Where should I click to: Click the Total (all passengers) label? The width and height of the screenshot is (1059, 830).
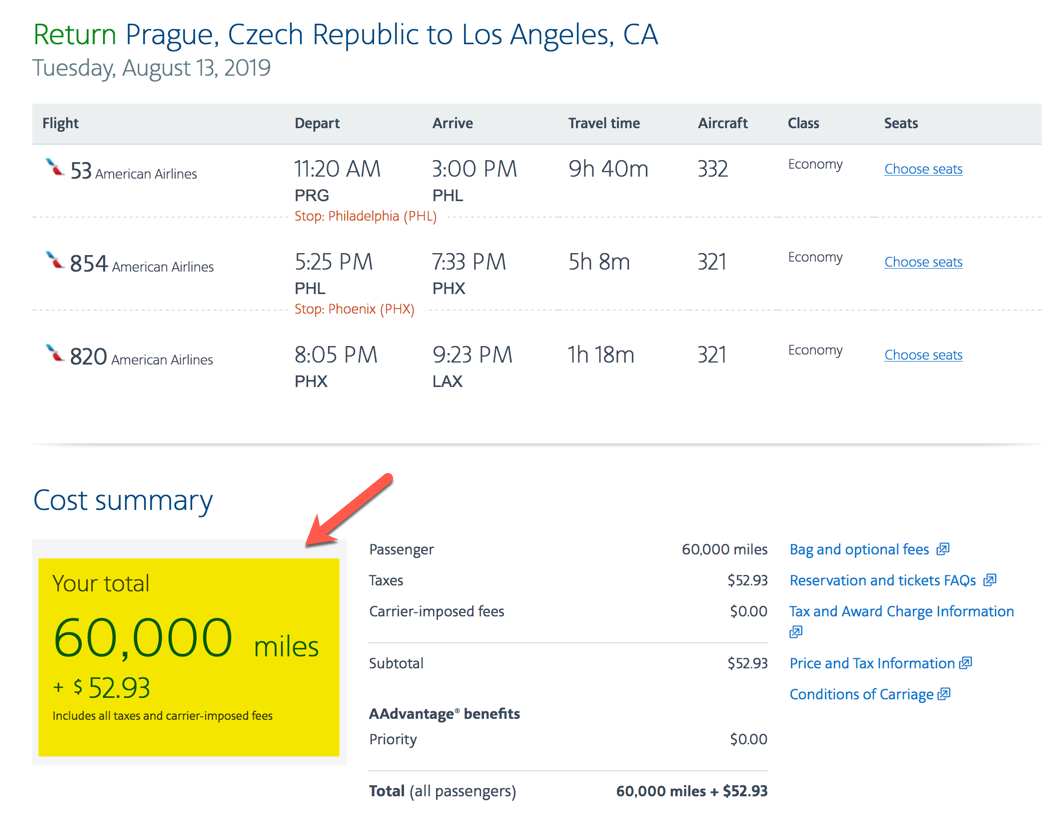[x=442, y=792]
